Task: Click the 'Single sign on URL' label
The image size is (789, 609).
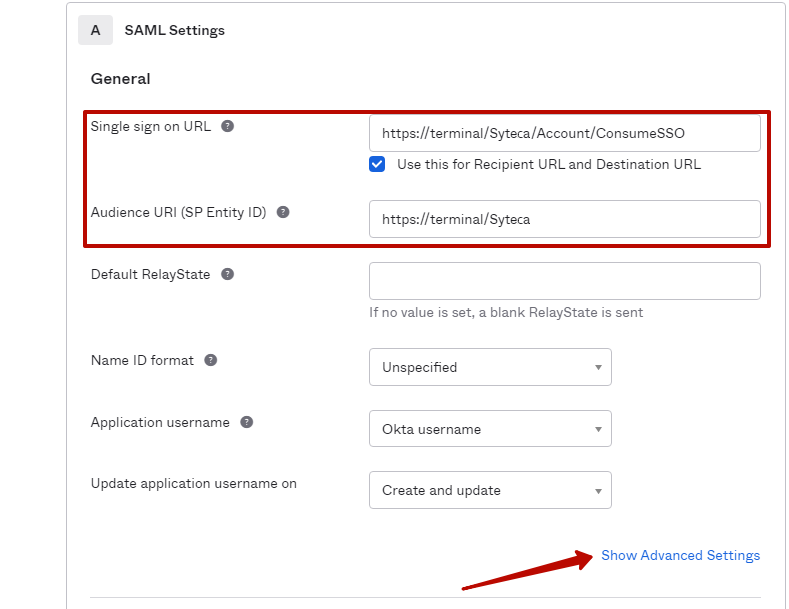Action: click(151, 126)
